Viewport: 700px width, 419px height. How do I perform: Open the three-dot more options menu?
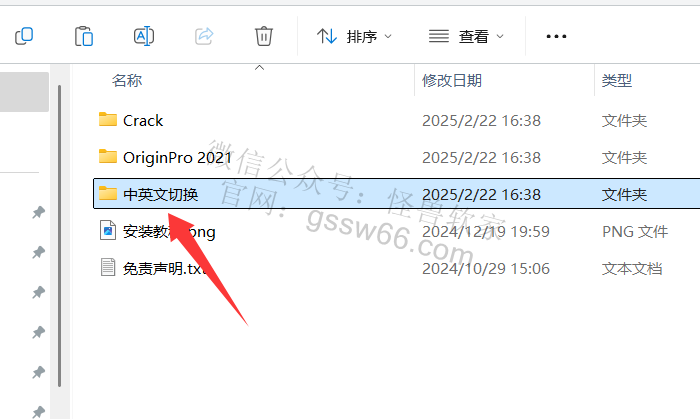click(x=556, y=36)
